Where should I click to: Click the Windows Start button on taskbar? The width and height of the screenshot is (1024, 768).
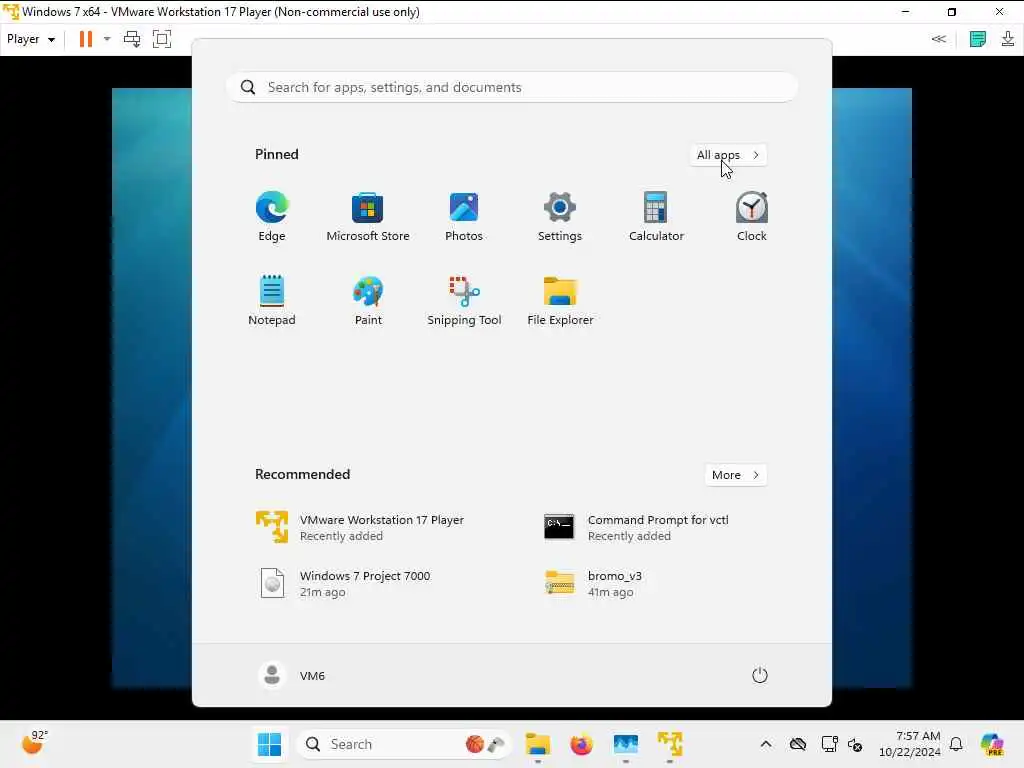[269, 744]
